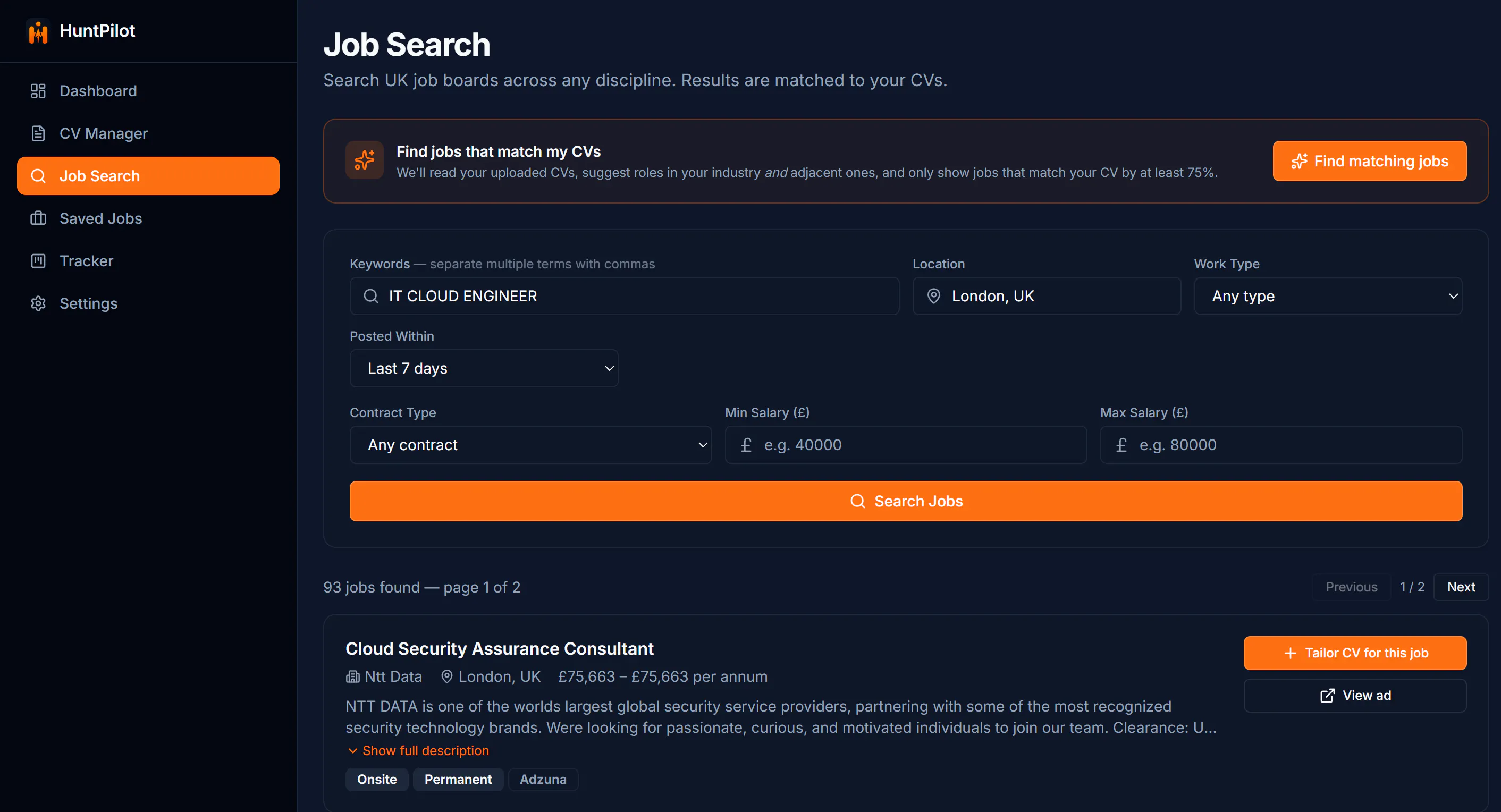Click the CV Manager document icon
The width and height of the screenshot is (1501, 812).
38,133
